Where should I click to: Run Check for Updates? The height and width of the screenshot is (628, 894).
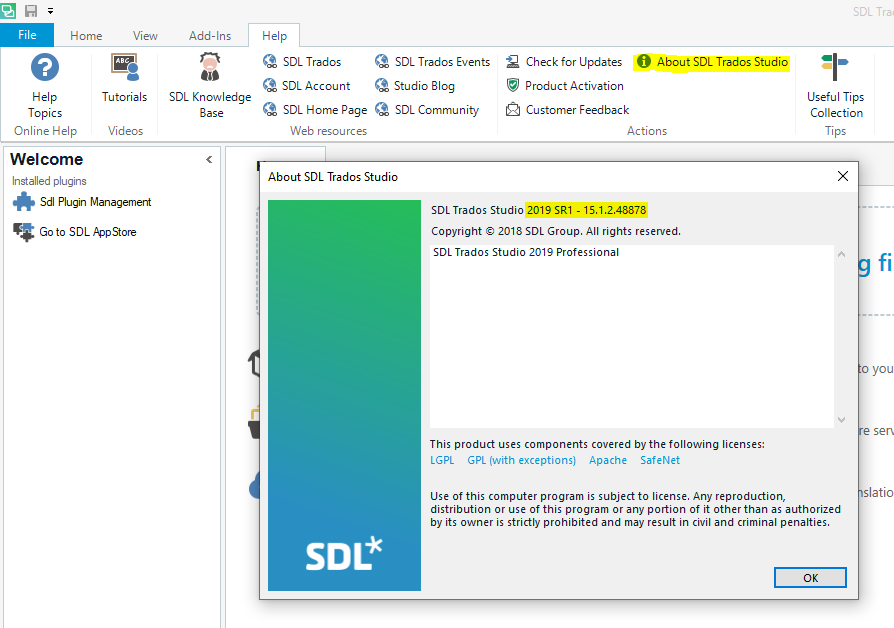[564, 62]
